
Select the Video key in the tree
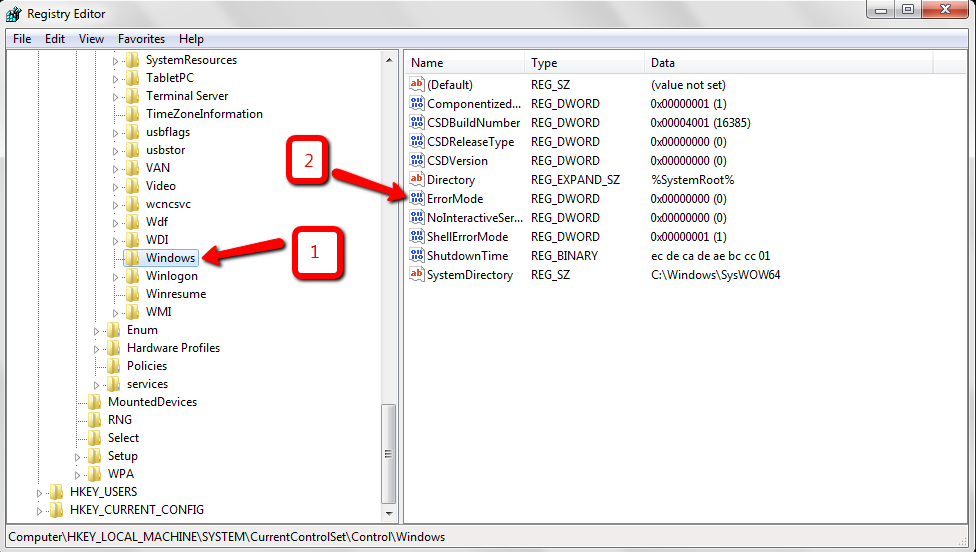pyautogui.click(x=161, y=185)
